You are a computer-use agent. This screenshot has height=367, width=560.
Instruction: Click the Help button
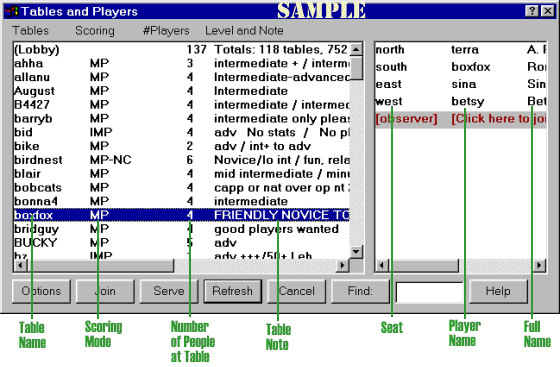(498, 291)
